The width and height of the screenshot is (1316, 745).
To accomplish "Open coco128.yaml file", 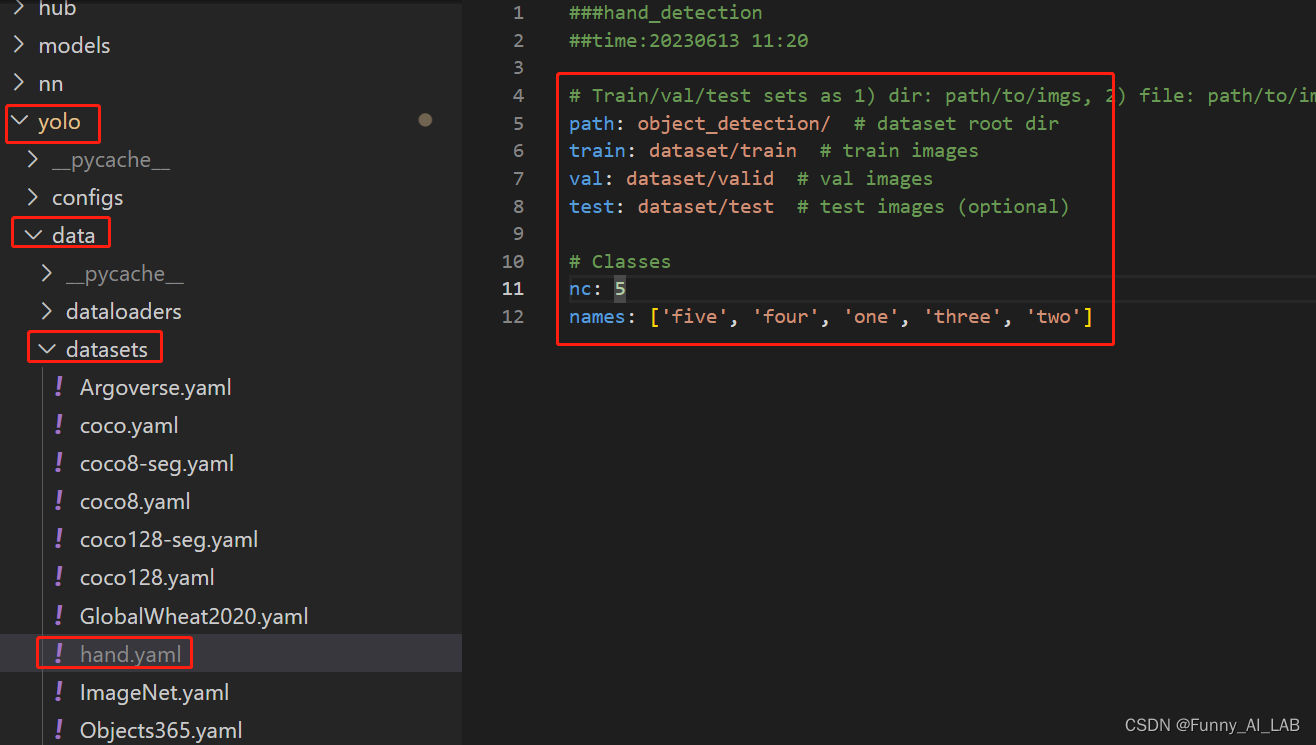I will click(147, 578).
